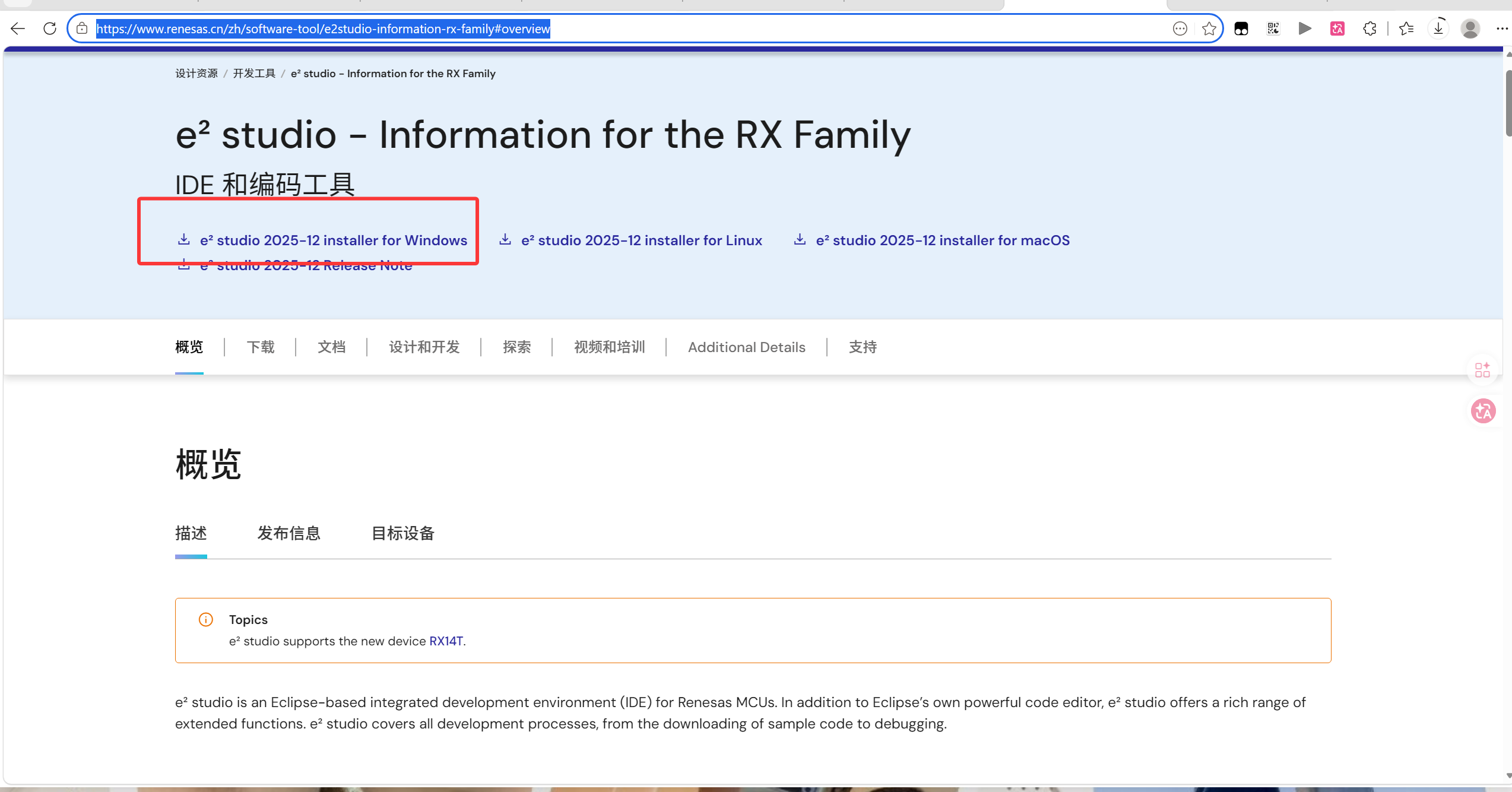
Task: Switch to 发布信息 sub-tab
Action: [x=289, y=533]
